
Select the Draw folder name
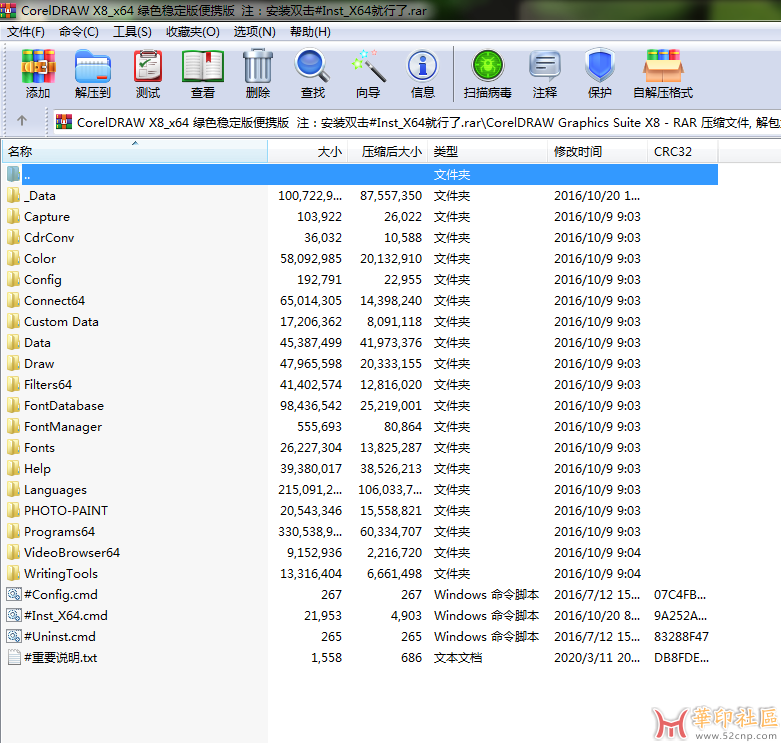39,364
